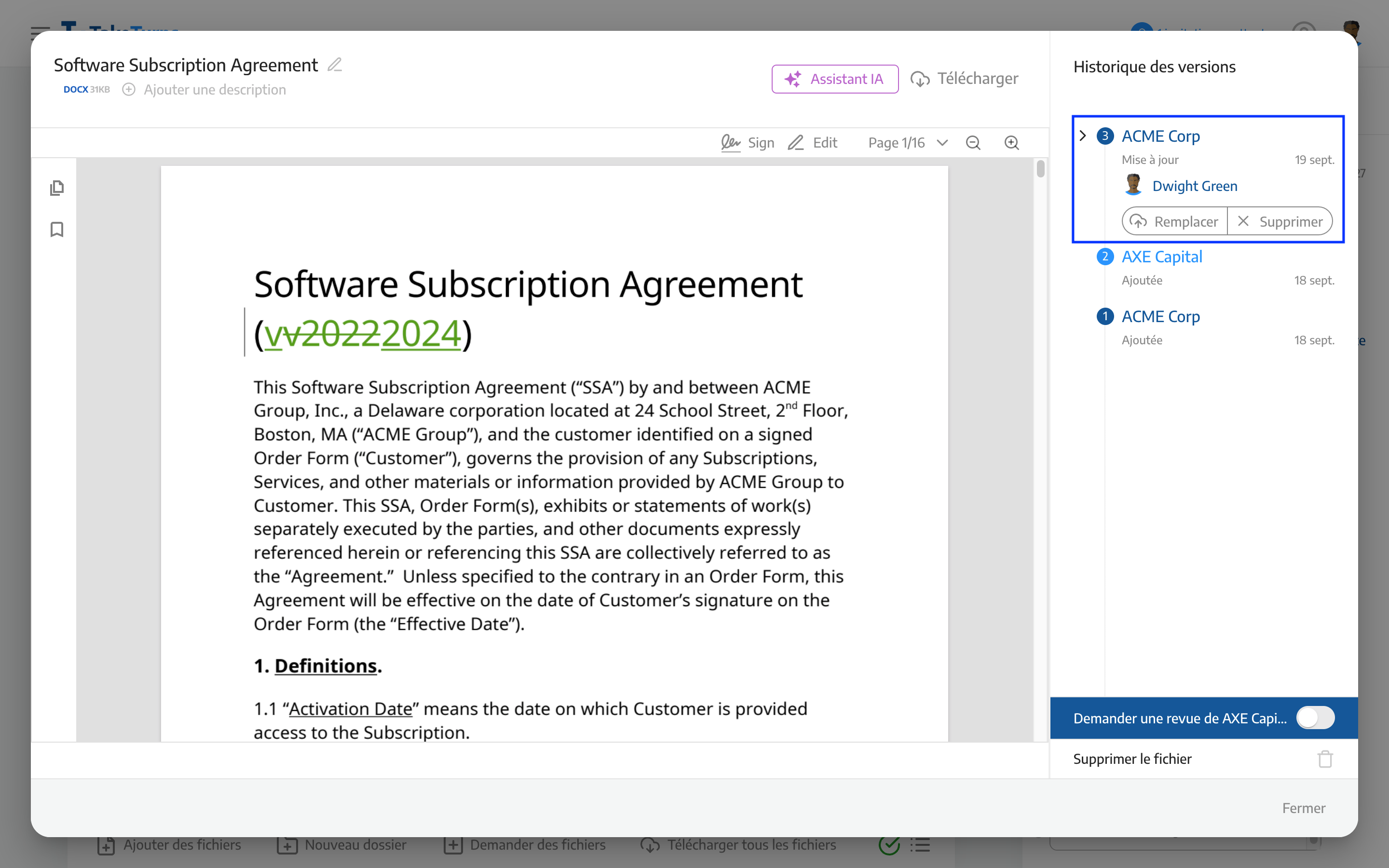The image size is (1389, 868).
Task: Zoom in the document view
Action: (1011, 142)
